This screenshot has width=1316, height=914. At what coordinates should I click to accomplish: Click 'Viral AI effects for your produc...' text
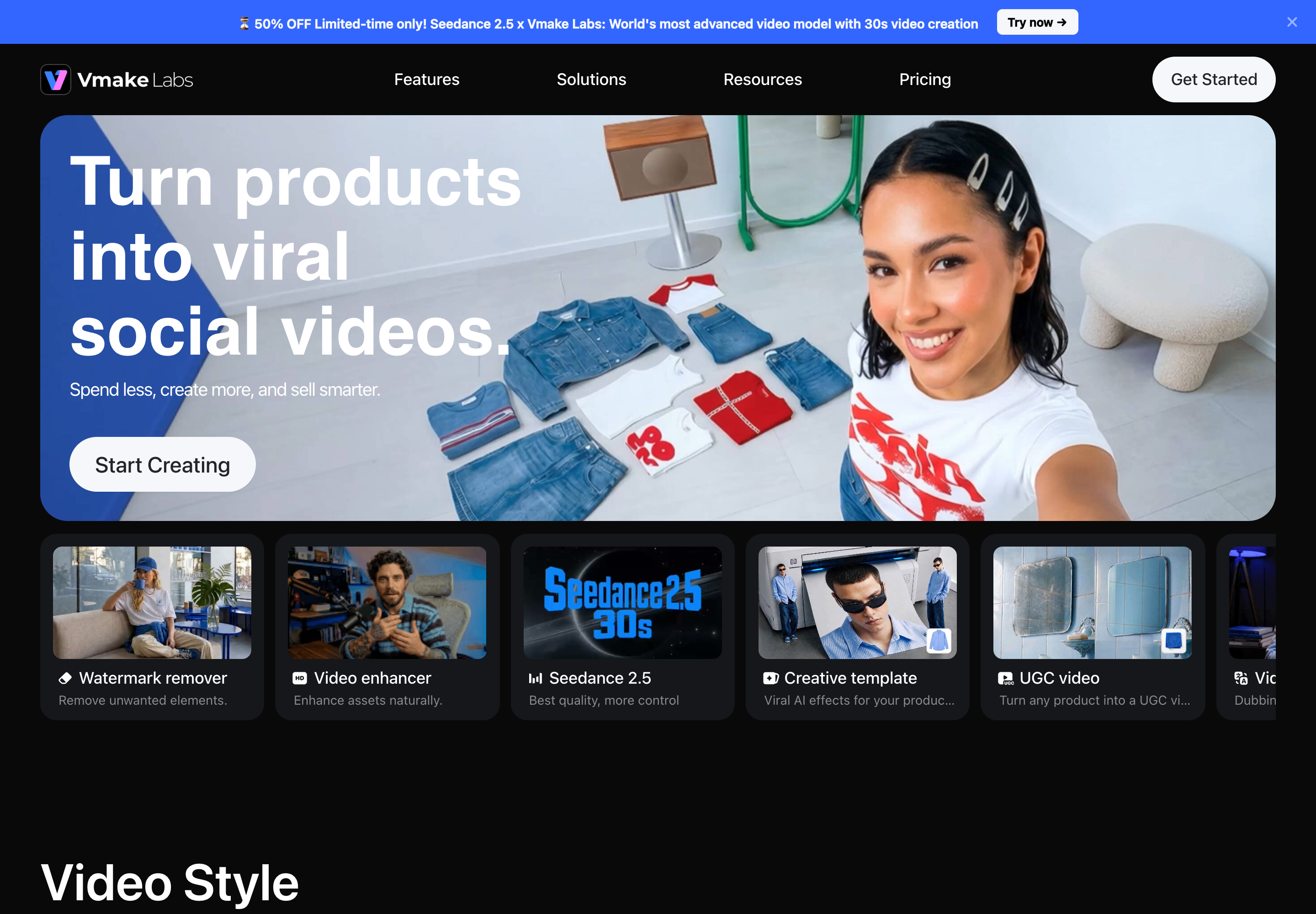click(859, 701)
